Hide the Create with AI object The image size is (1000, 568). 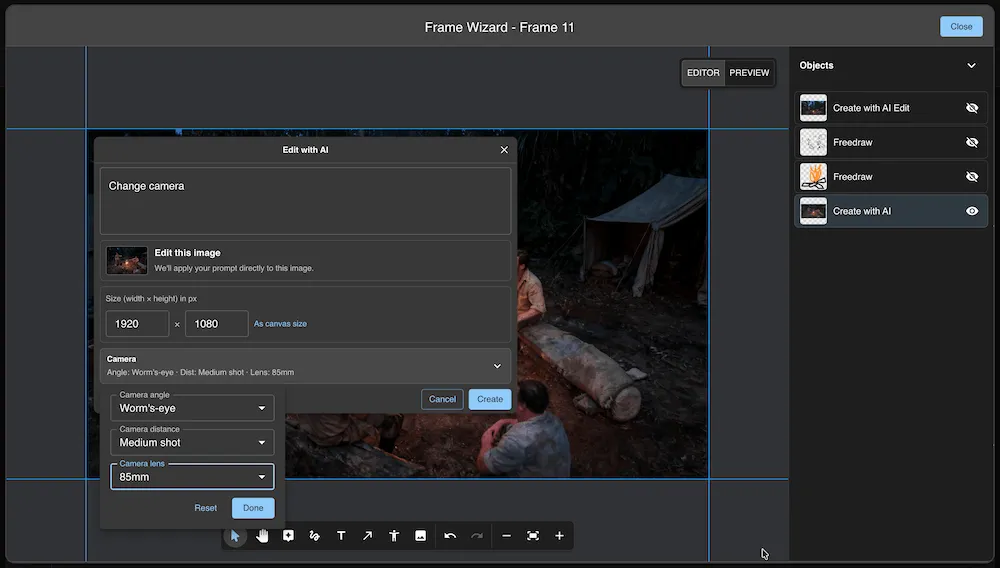972,211
